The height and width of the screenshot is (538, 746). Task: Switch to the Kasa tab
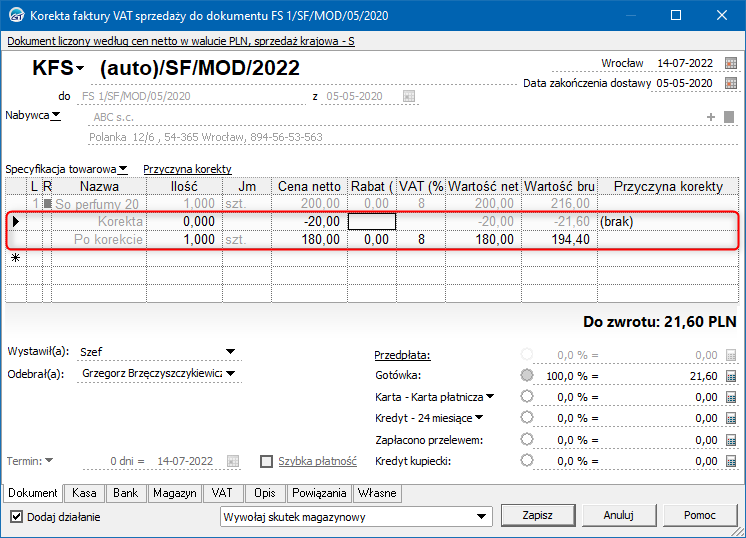click(x=84, y=493)
